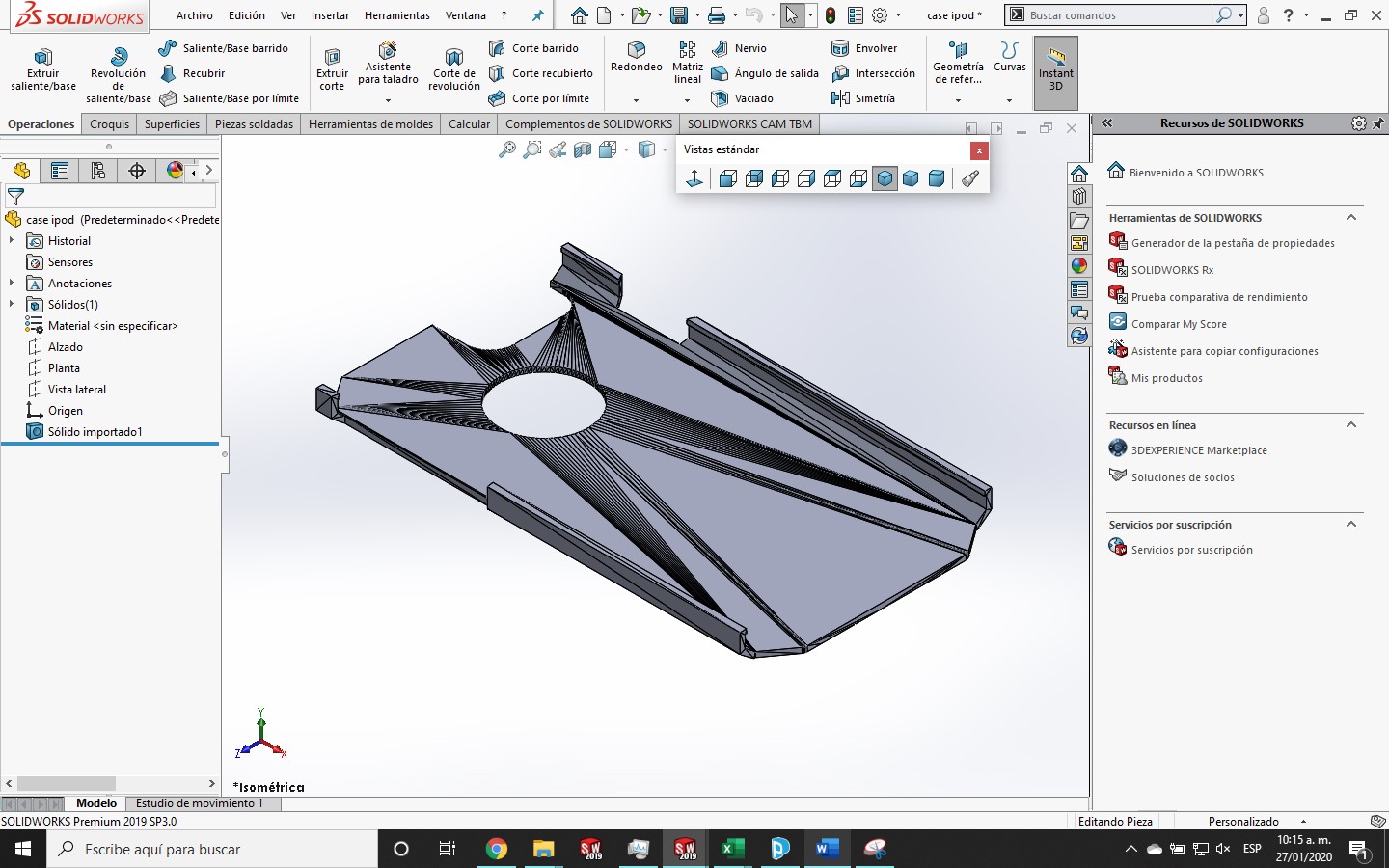Open the Herramientas menu

397,15
